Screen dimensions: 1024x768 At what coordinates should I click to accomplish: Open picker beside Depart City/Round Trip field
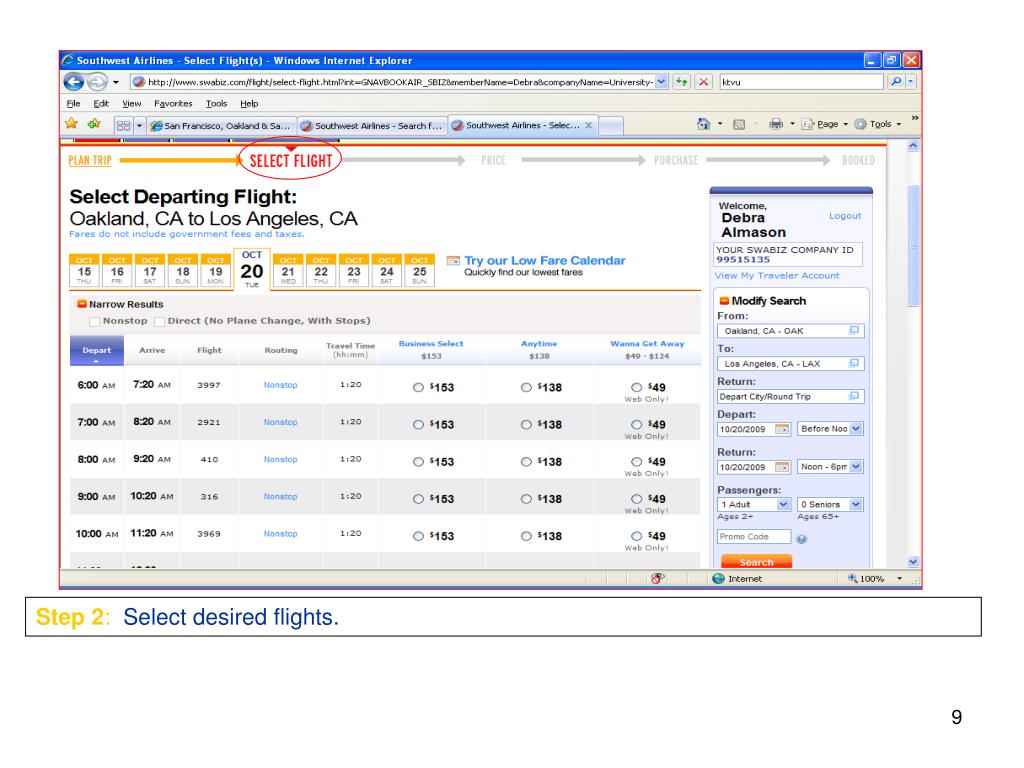(x=853, y=396)
